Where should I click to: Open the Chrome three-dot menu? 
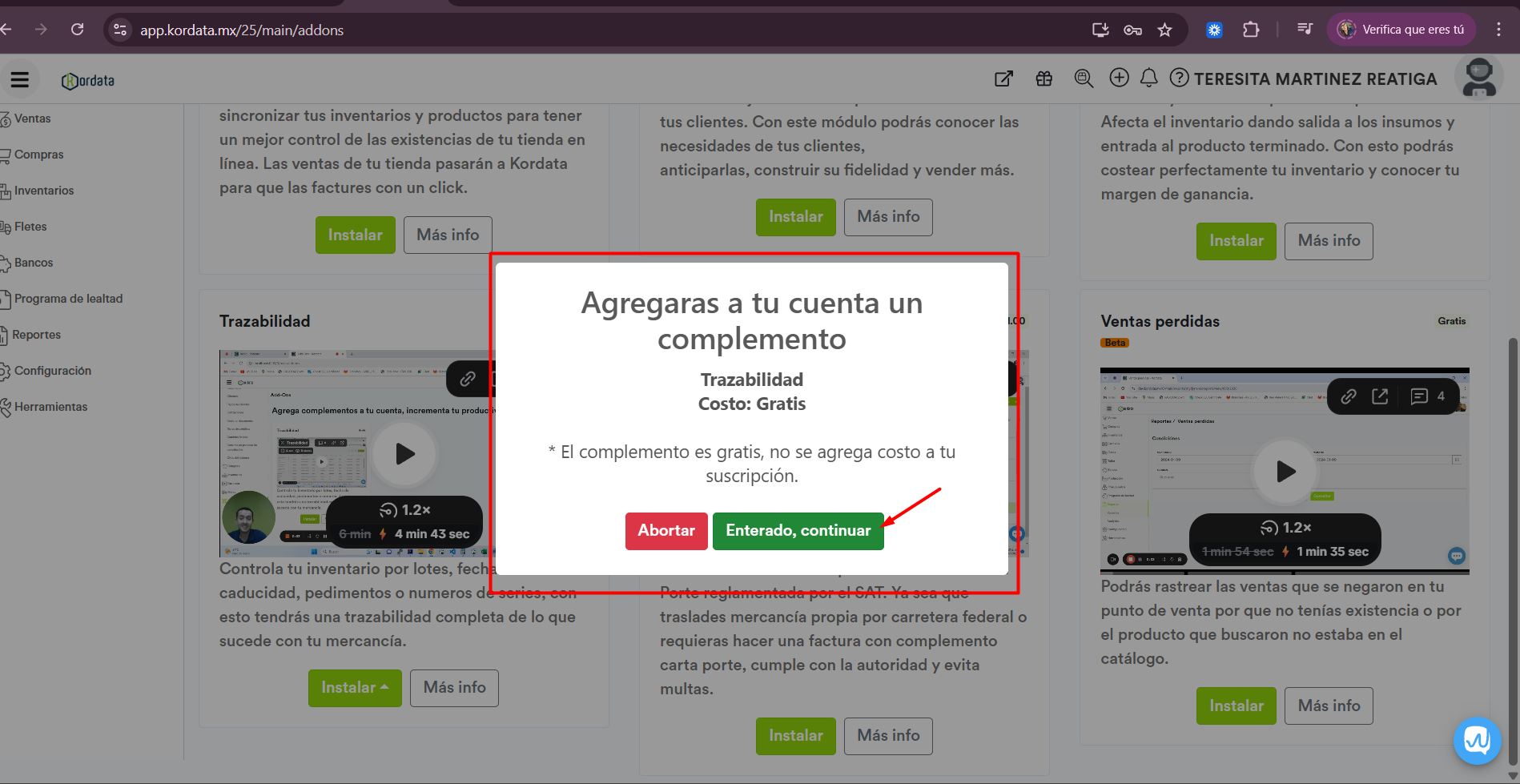[1498, 30]
